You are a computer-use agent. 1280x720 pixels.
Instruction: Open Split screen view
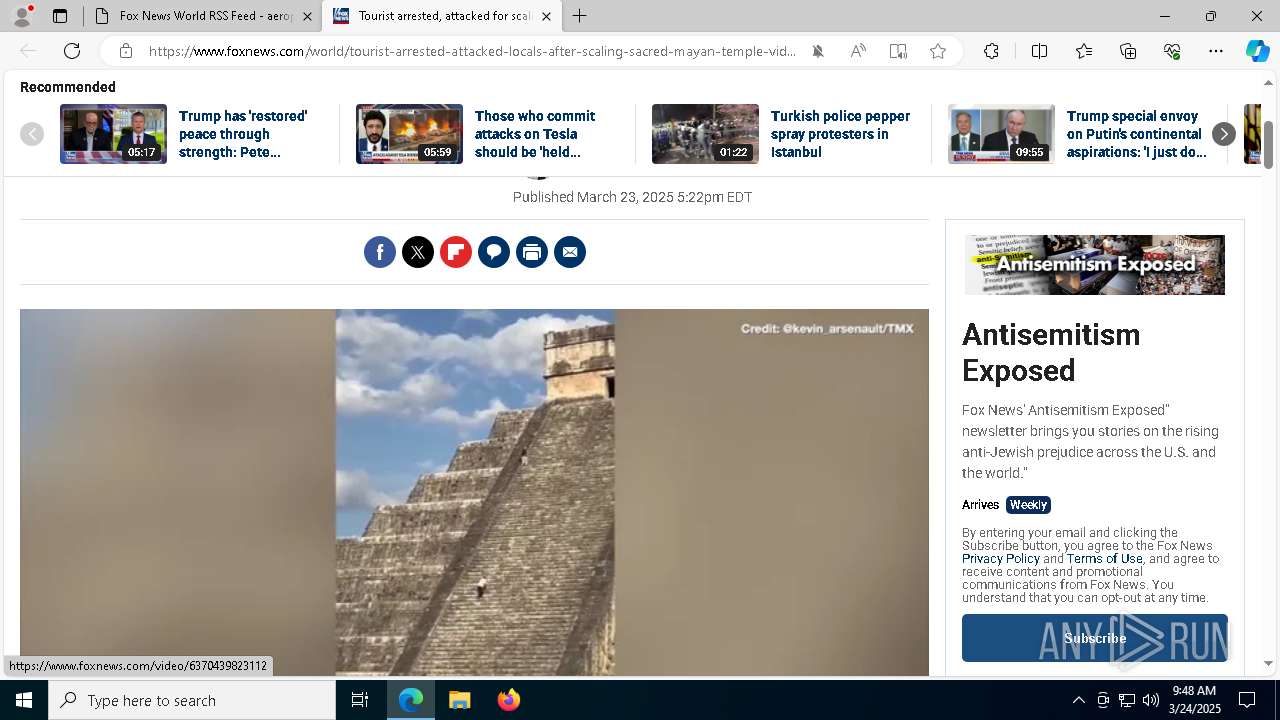coord(1039,51)
